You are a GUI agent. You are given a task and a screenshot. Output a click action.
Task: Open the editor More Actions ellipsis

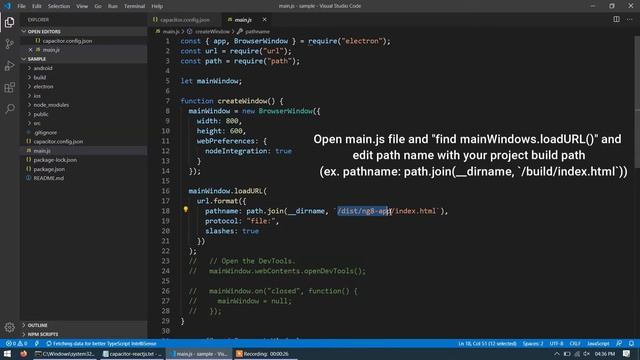pos(629,19)
